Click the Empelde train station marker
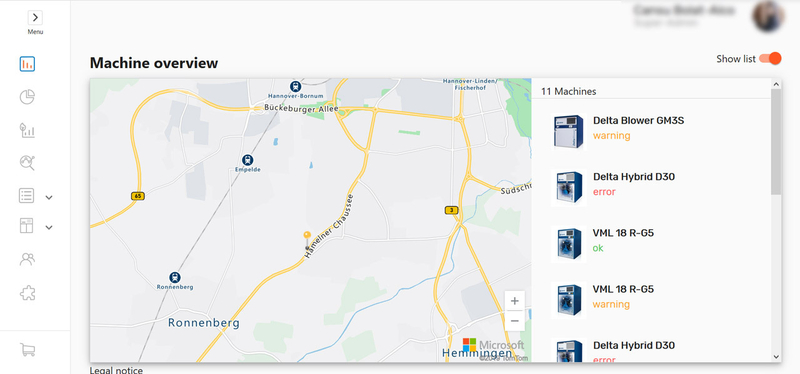This screenshot has height=374, width=800. [x=247, y=160]
